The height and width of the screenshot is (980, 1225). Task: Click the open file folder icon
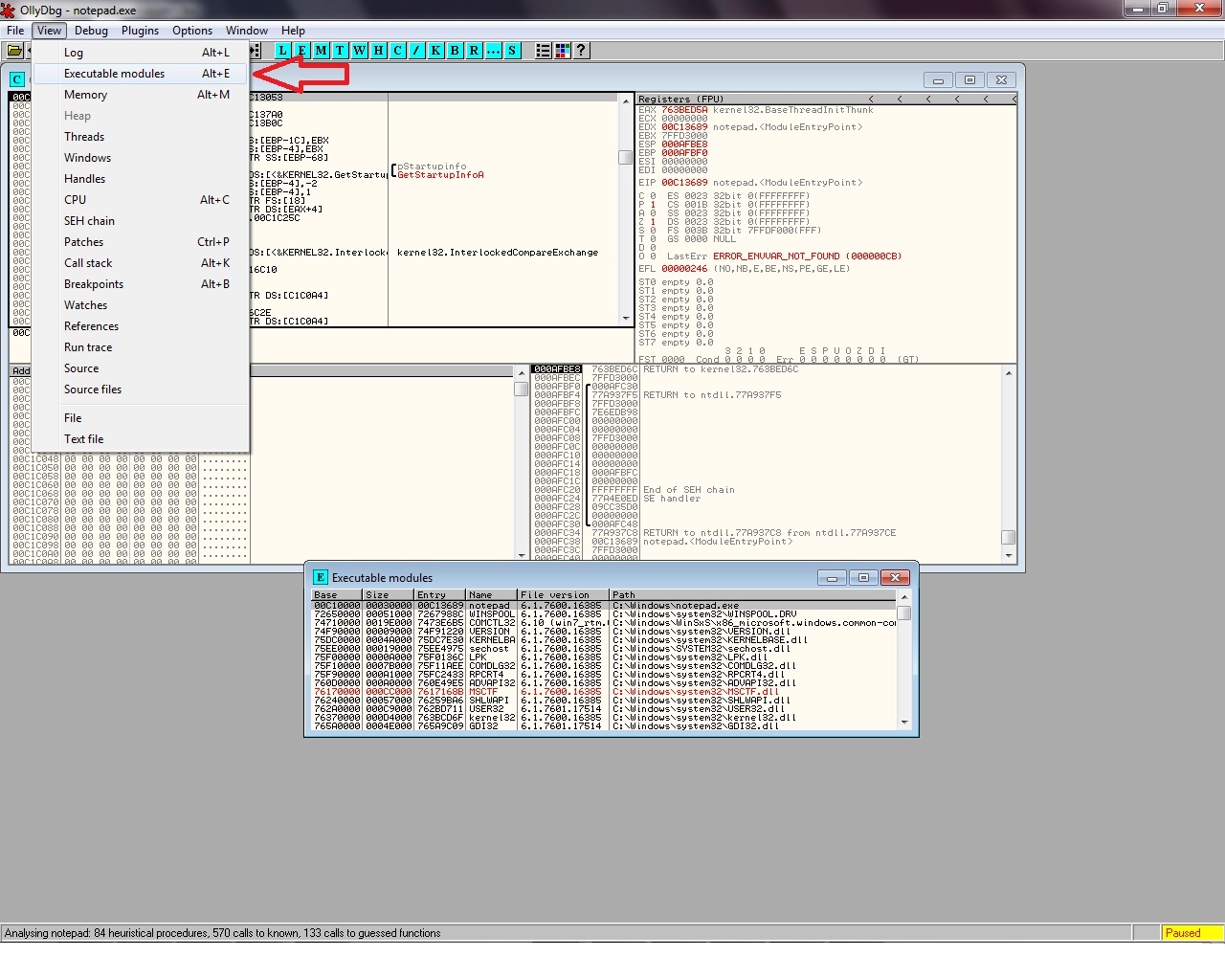point(14,51)
